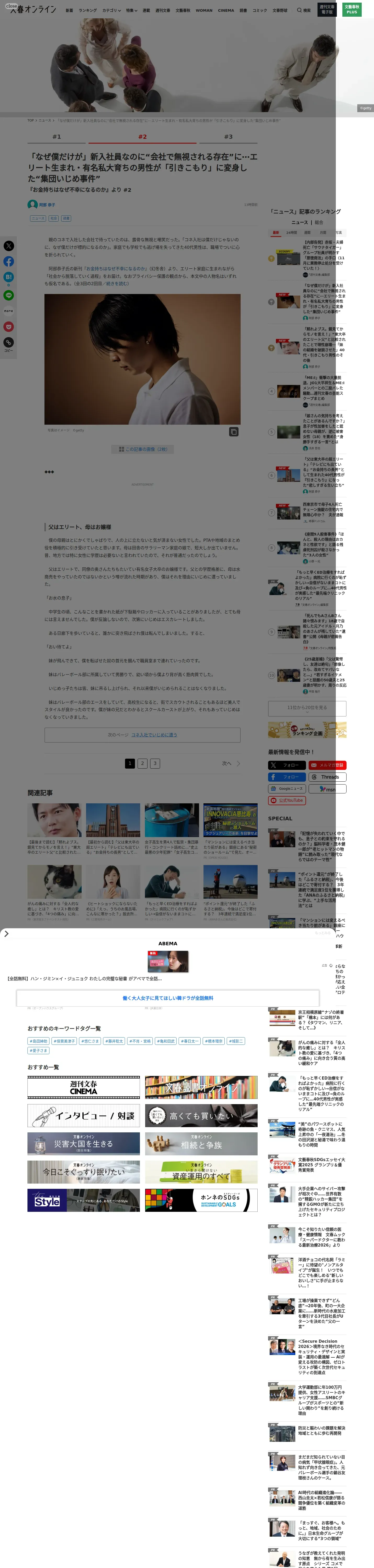374x1568 pixels.
Task: Select the 週間 ranking tab
Action: [308, 233]
